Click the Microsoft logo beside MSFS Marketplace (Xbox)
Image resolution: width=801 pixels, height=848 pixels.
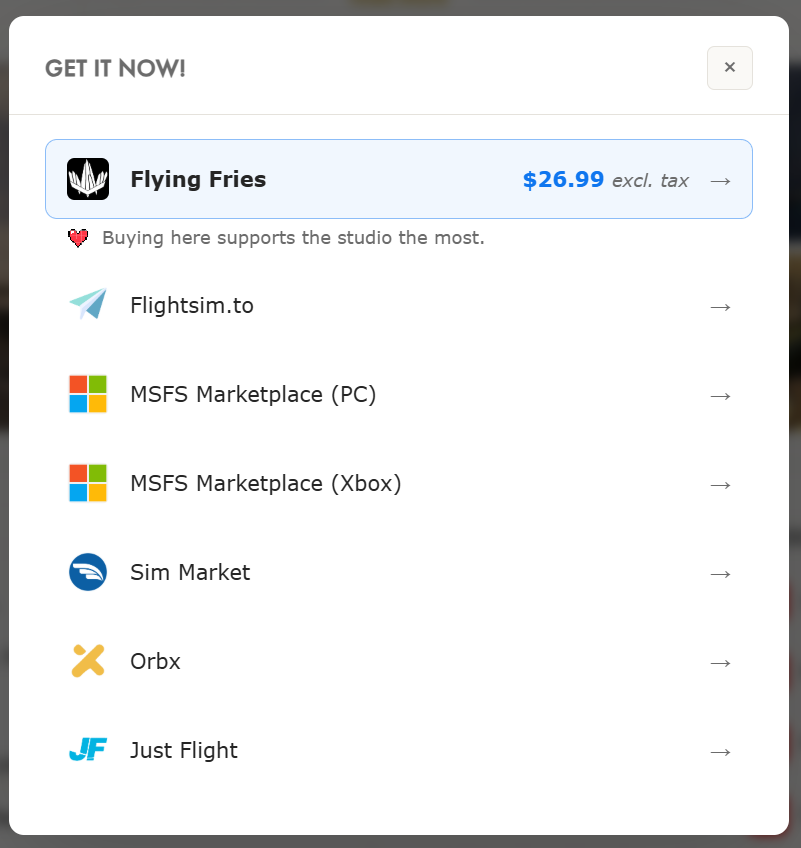pyautogui.click(x=88, y=483)
